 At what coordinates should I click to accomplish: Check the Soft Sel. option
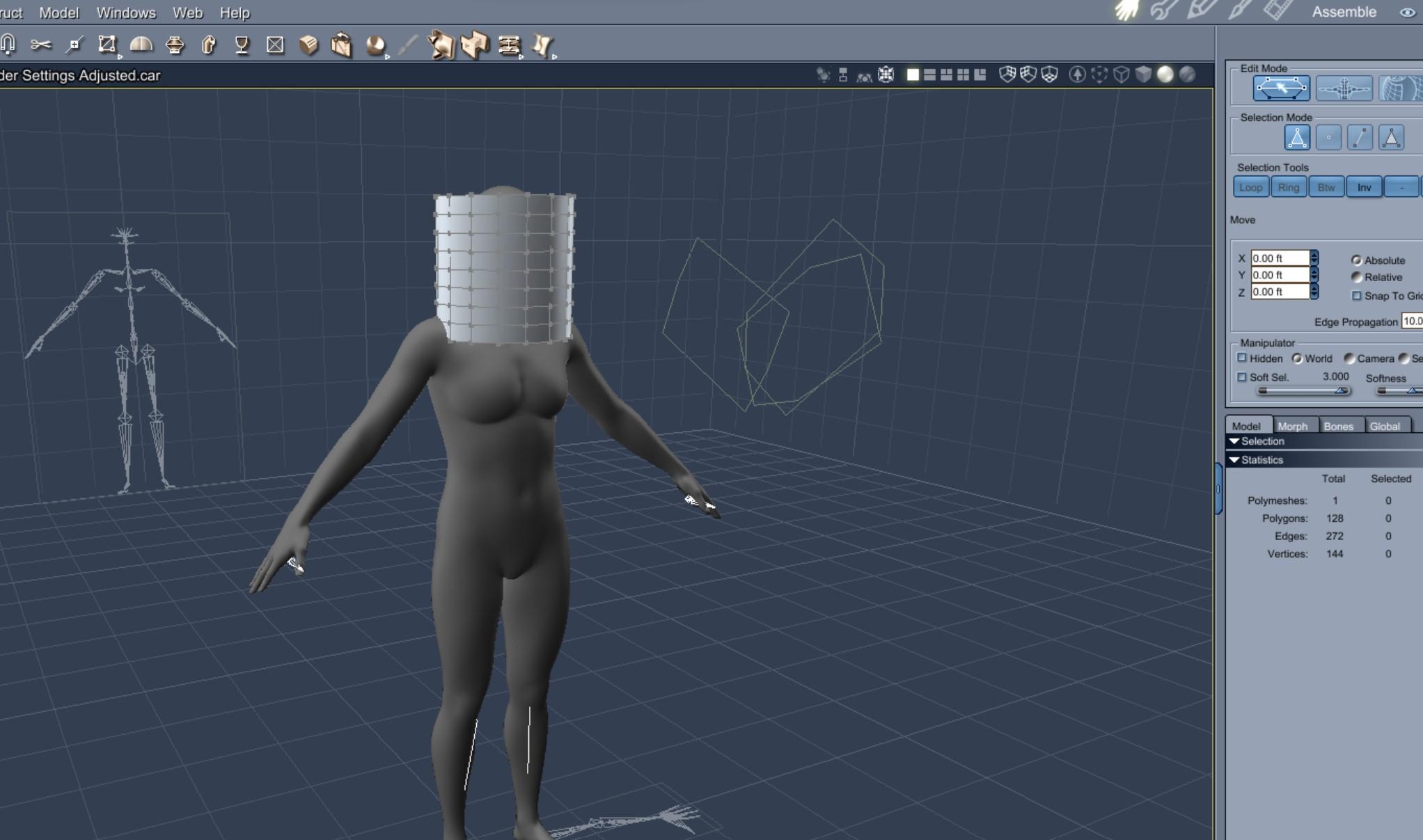1242,377
